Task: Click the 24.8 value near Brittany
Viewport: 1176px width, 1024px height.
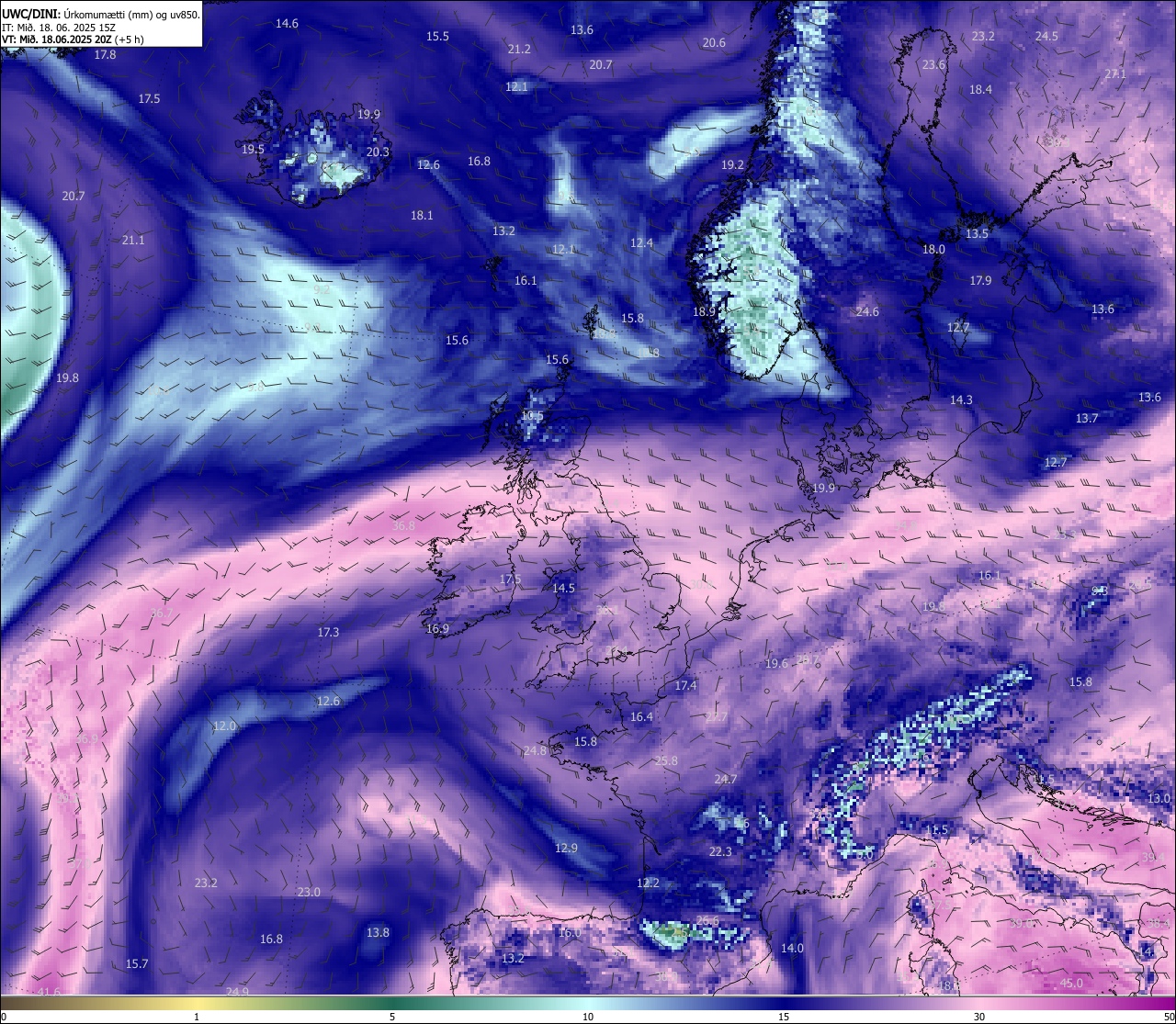Action: (x=535, y=750)
